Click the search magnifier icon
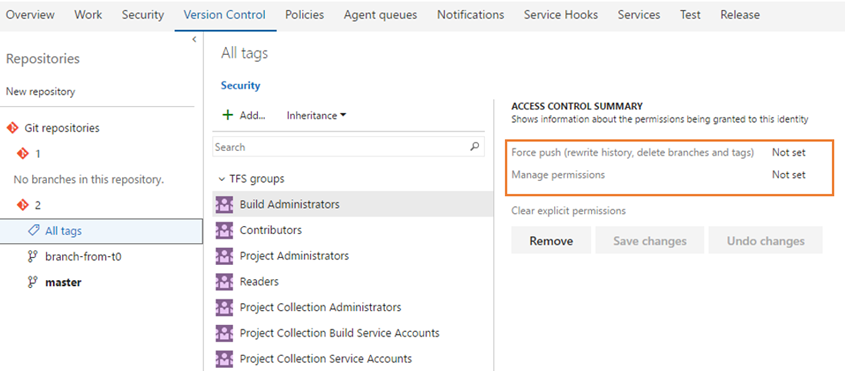 pos(475,147)
